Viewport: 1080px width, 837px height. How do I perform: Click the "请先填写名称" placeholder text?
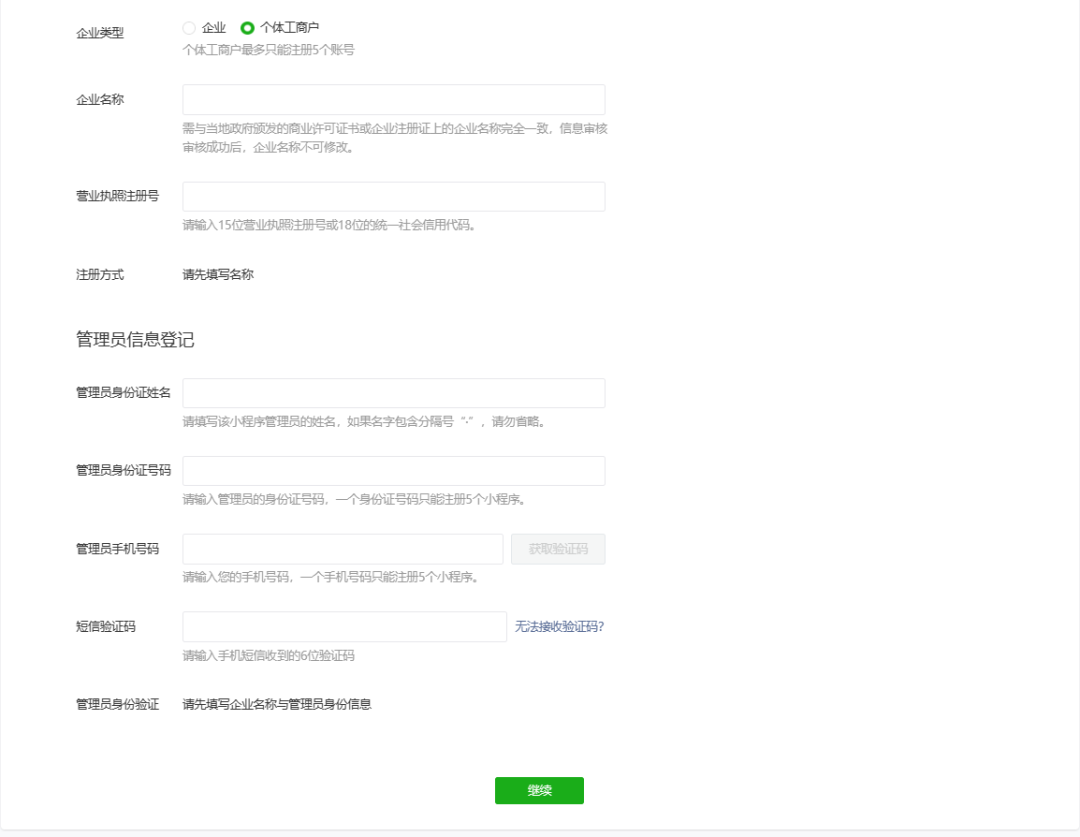(216, 274)
